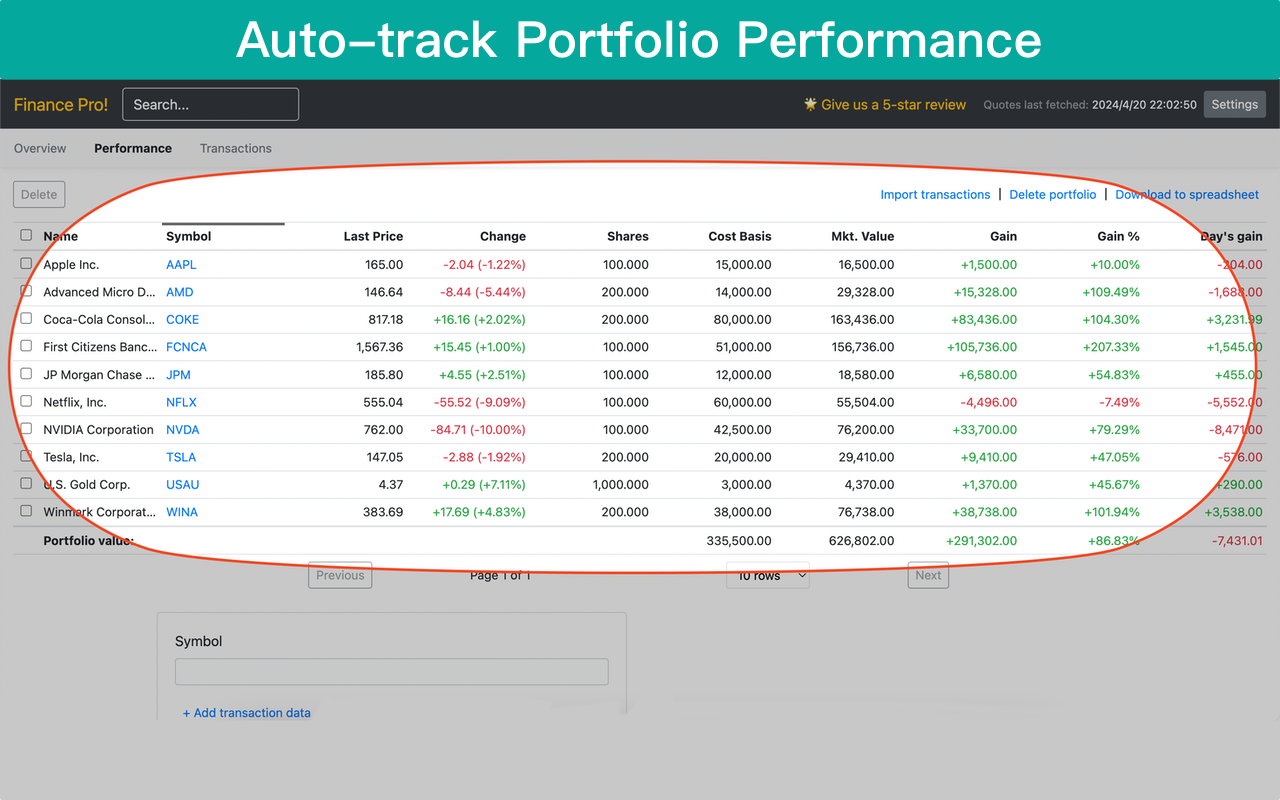Sort by the Shares column header
The image size is (1280, 800).
[x=628, y=236]
